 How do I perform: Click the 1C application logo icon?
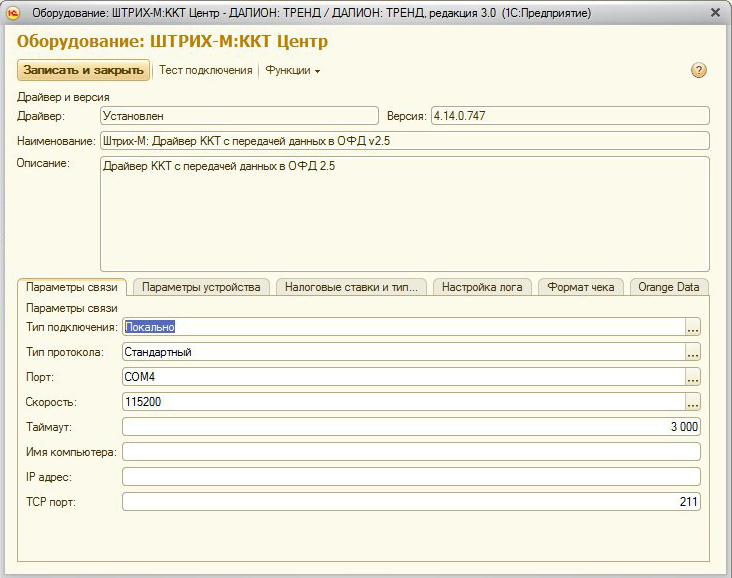point(14,13)
